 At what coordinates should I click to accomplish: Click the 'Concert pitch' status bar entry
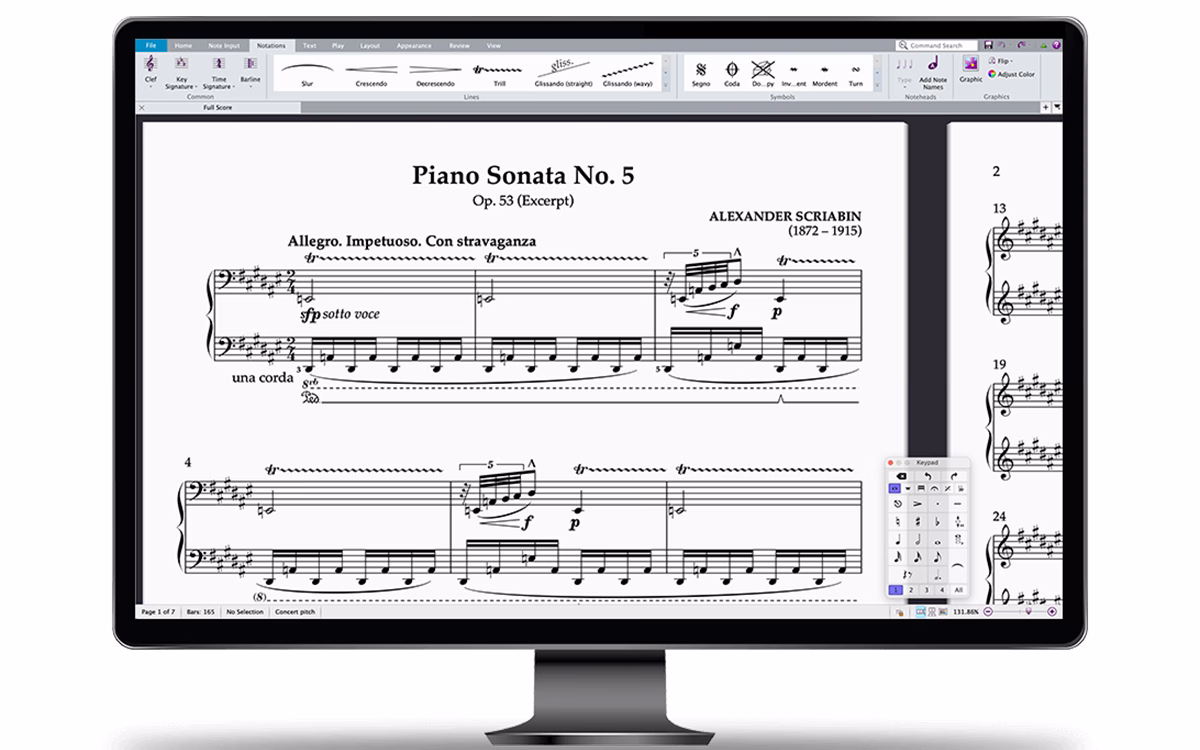point(294,611)
